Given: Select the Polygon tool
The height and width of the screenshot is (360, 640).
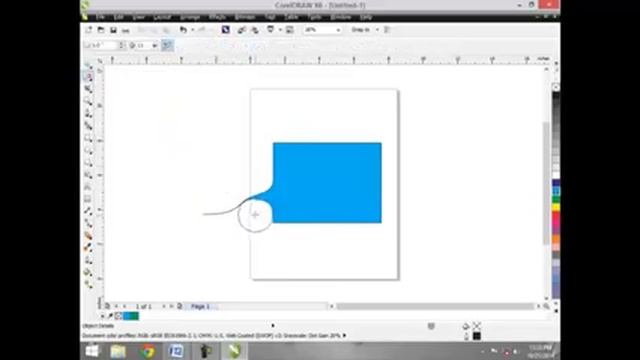Looking at the screenshot, I should click(88, 162).
